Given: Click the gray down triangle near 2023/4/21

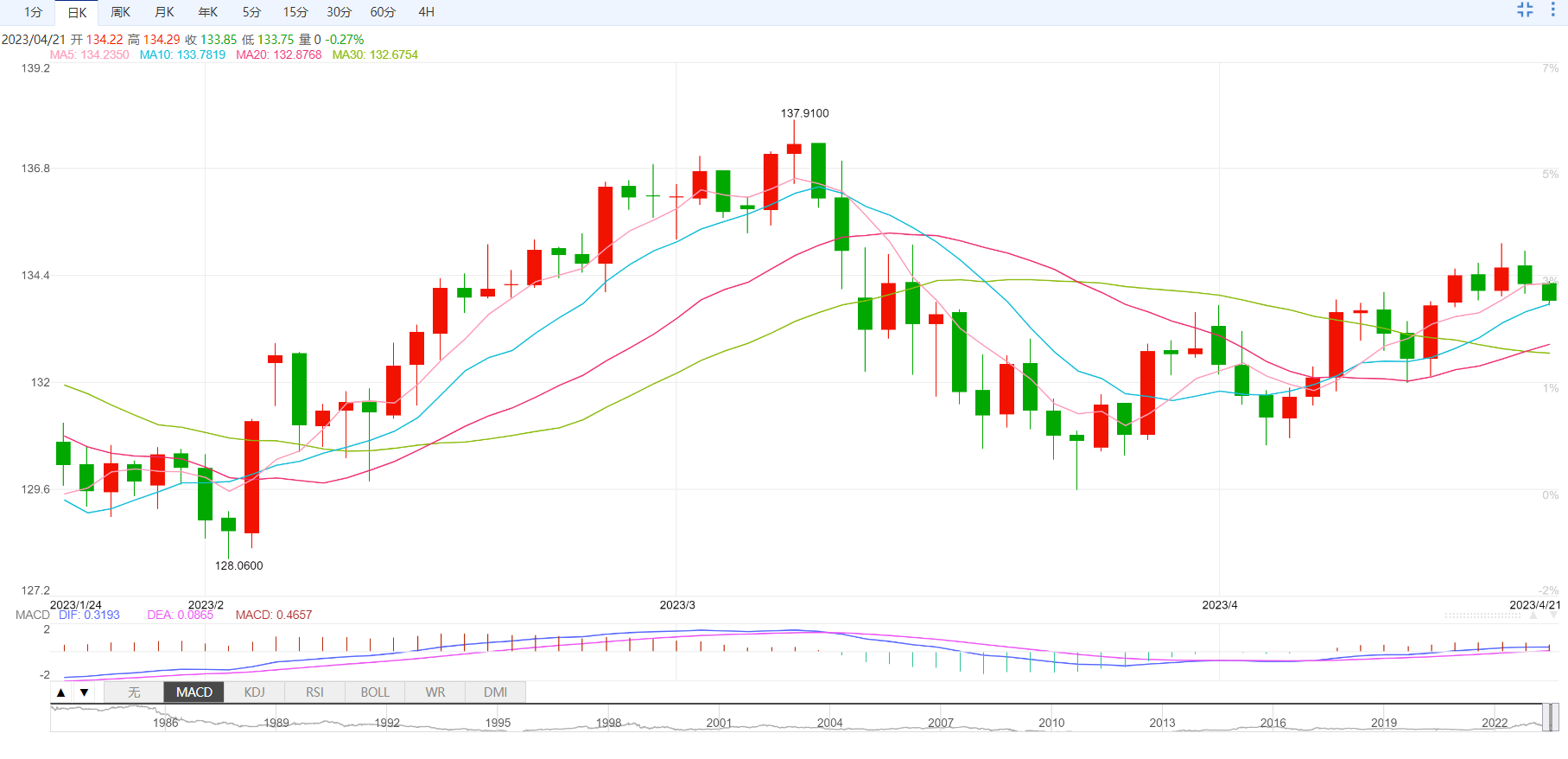Looking at the screenshot, I should coord(1552,615).
